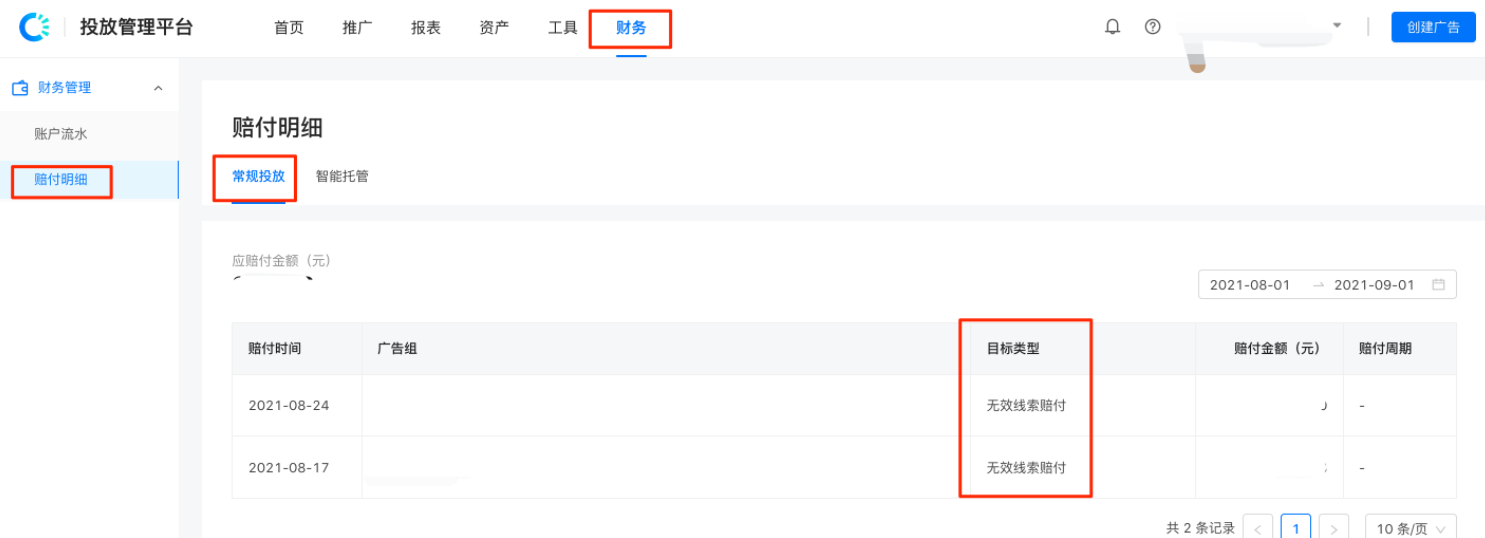The height and width of the screenshot is (538, 1485).
Task: Click the platform logo icon
Action: click(34, 27)
